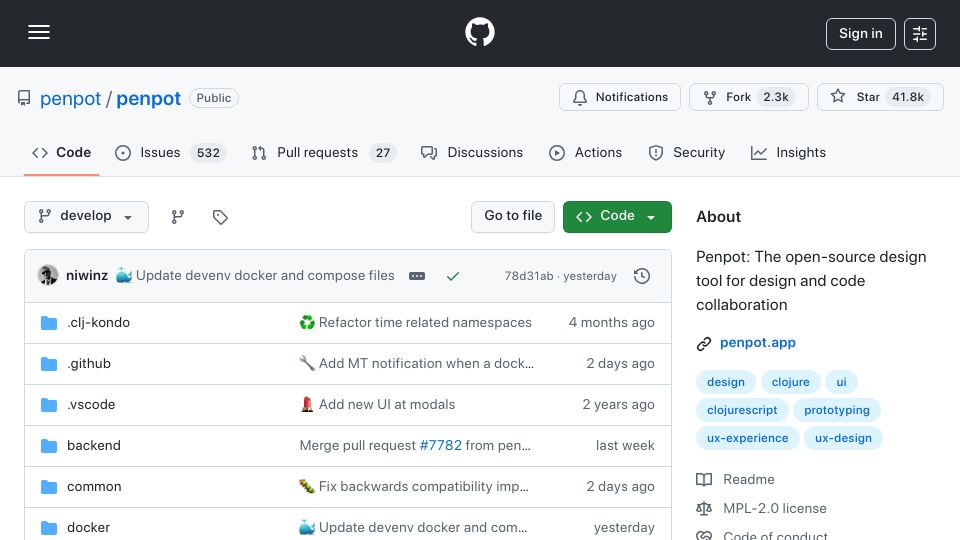
Task: Click the 41.8k star count
Action: [x=907, y=97]
